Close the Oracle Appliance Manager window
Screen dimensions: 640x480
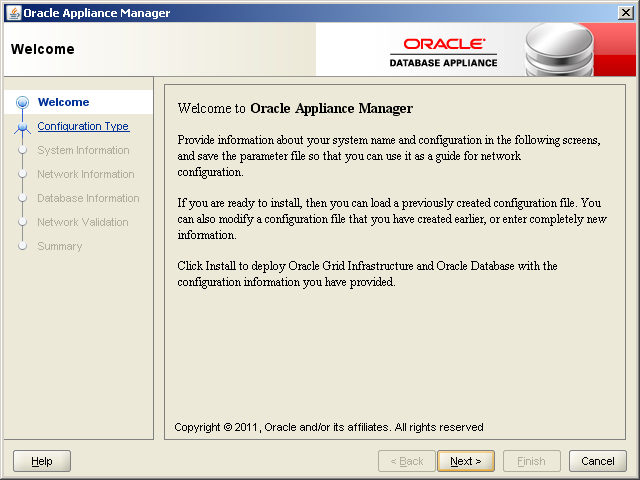pos(626,13)
